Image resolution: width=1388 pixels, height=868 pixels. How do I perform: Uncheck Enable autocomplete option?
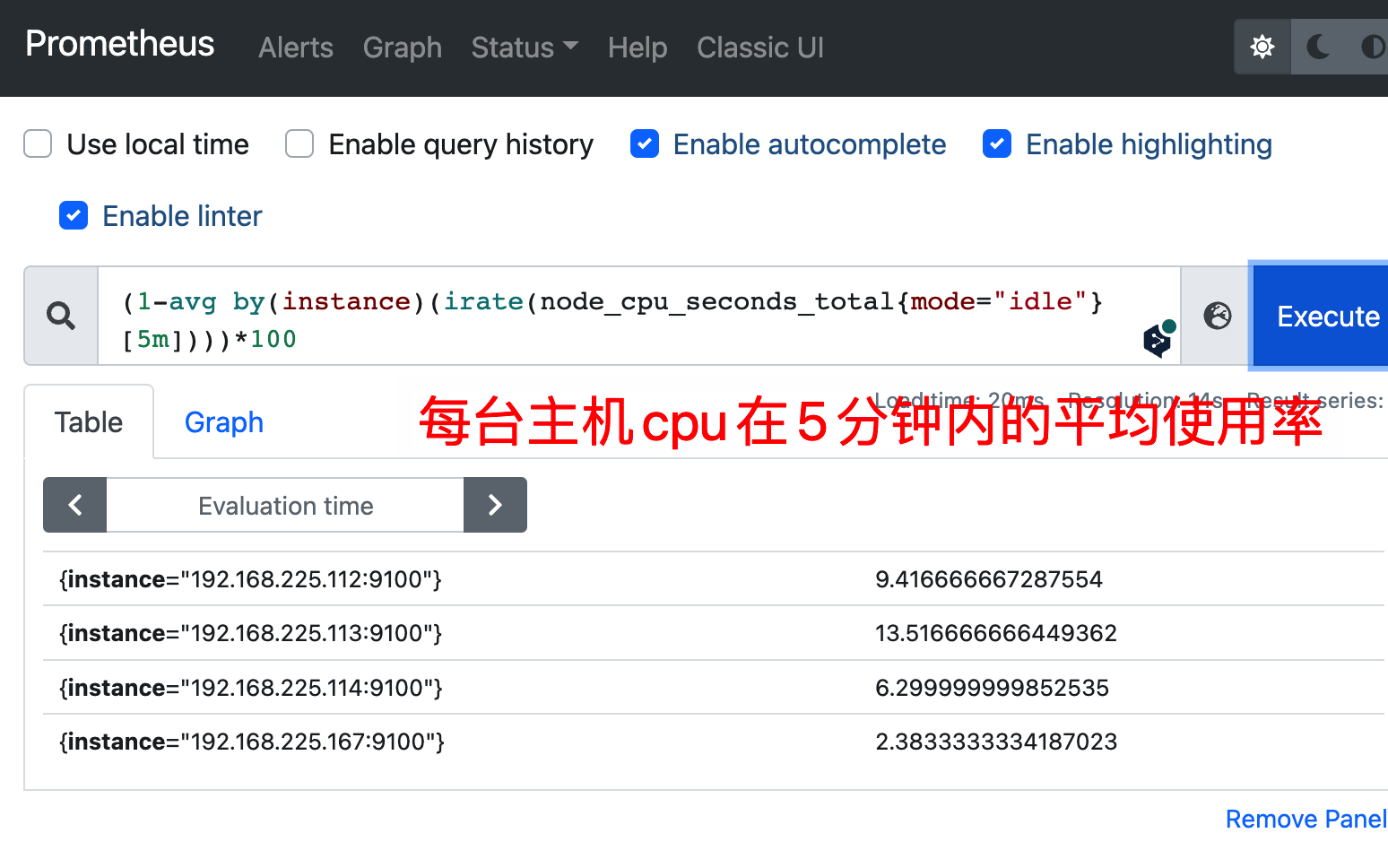[645, 143]
